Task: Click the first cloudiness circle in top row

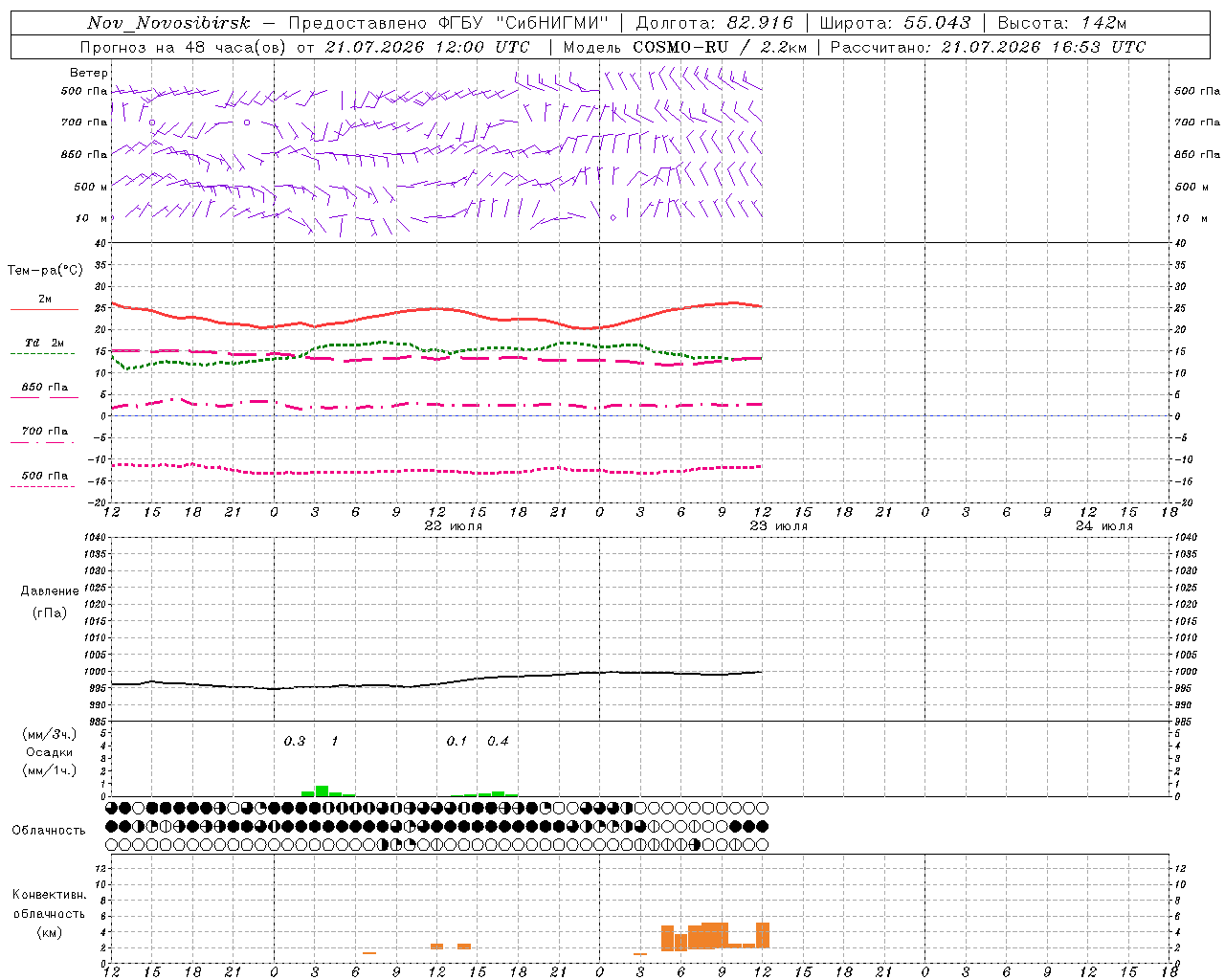Action: click(x=112, y=808)
